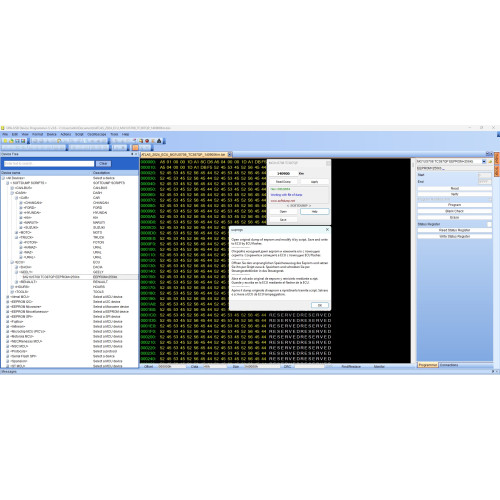
Task: Collapse the CAR tree node
Action: (17, 198)
